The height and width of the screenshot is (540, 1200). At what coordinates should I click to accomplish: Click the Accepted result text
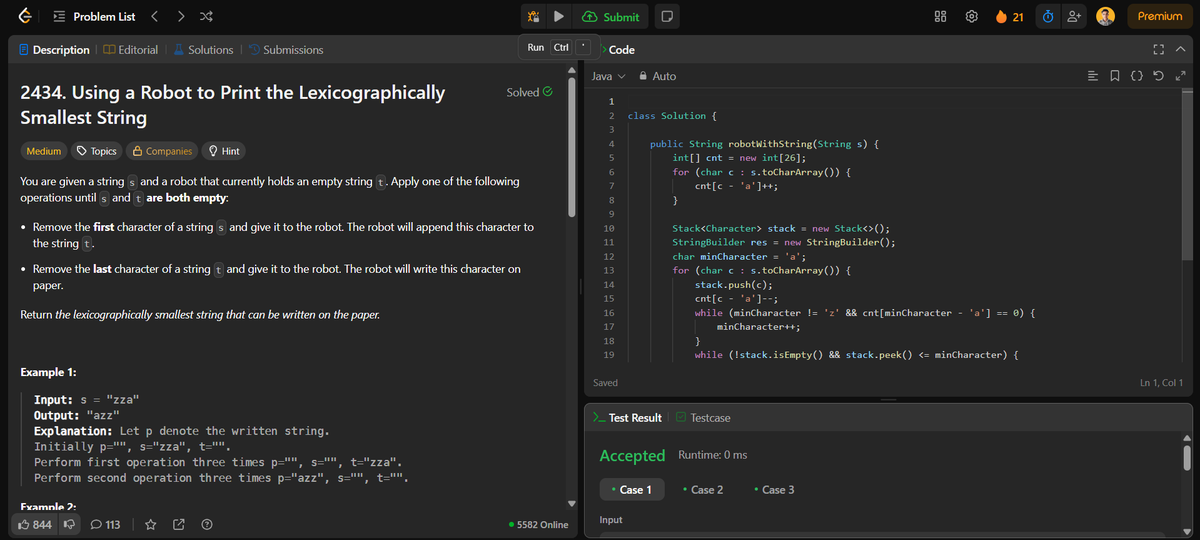click(632, 456)
